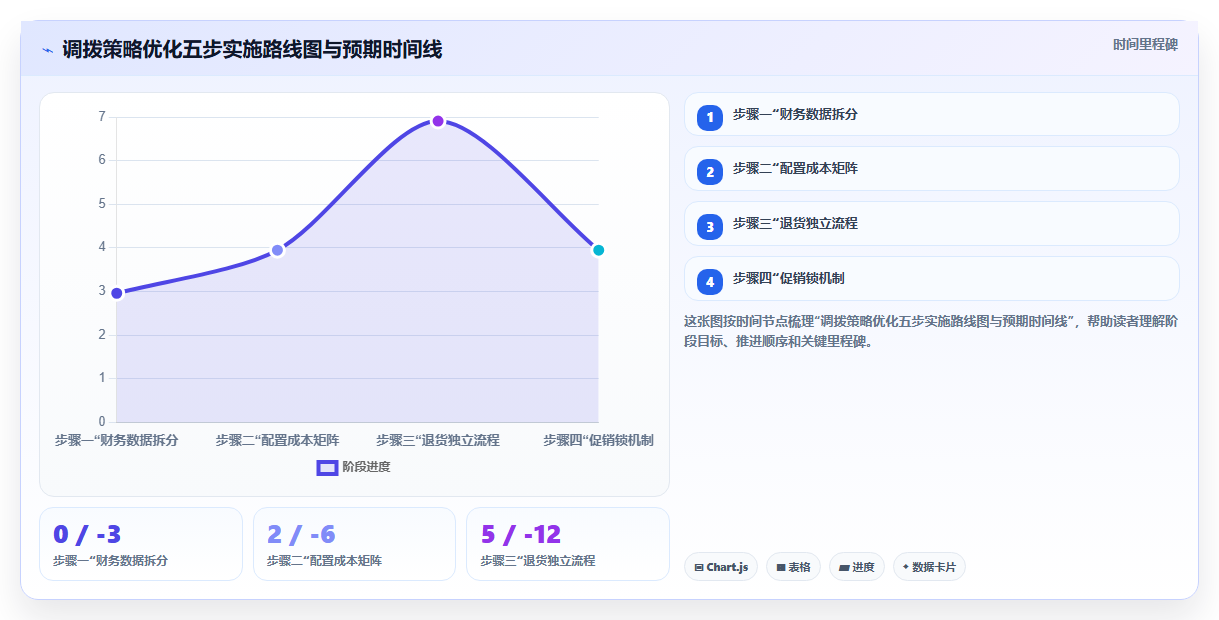Screen dimensions: 1219x620
Task: Click the 步骤二“配置成本矩阵 caption under 2 / -6
Action: 324,561
